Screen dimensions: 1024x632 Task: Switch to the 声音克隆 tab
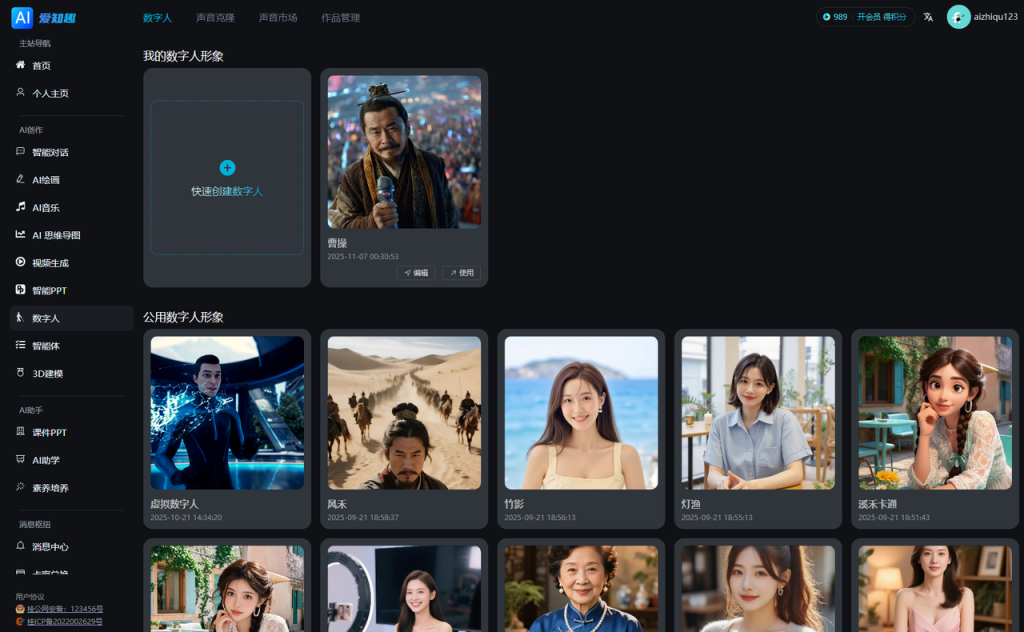click(216, 18)
